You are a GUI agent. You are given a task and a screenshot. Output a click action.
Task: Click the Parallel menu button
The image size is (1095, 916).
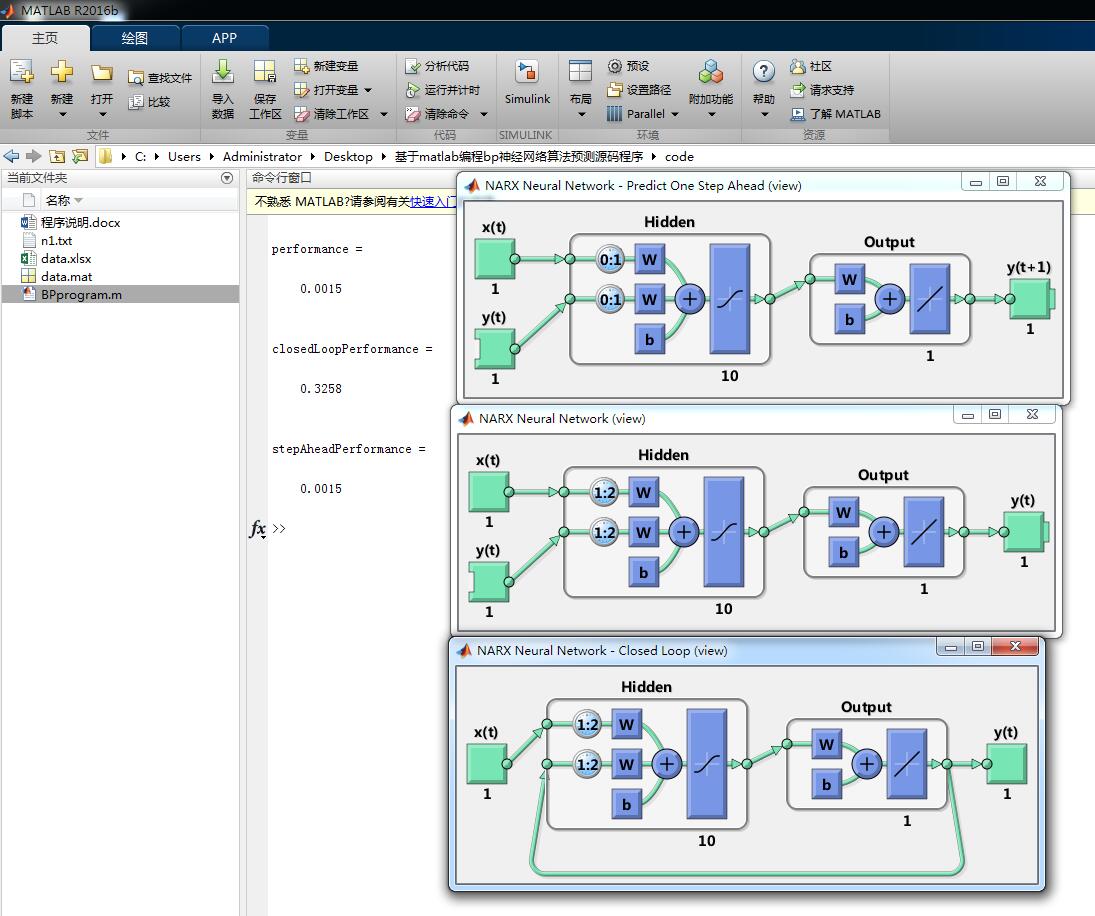point(636,114)
